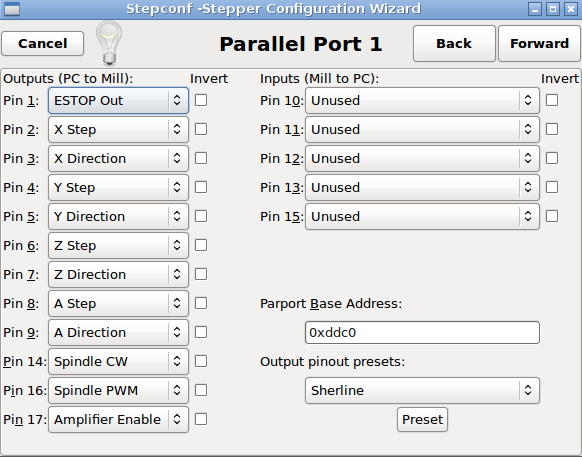Close the Stepconf wizard window
582x457 pixels.
570,9
